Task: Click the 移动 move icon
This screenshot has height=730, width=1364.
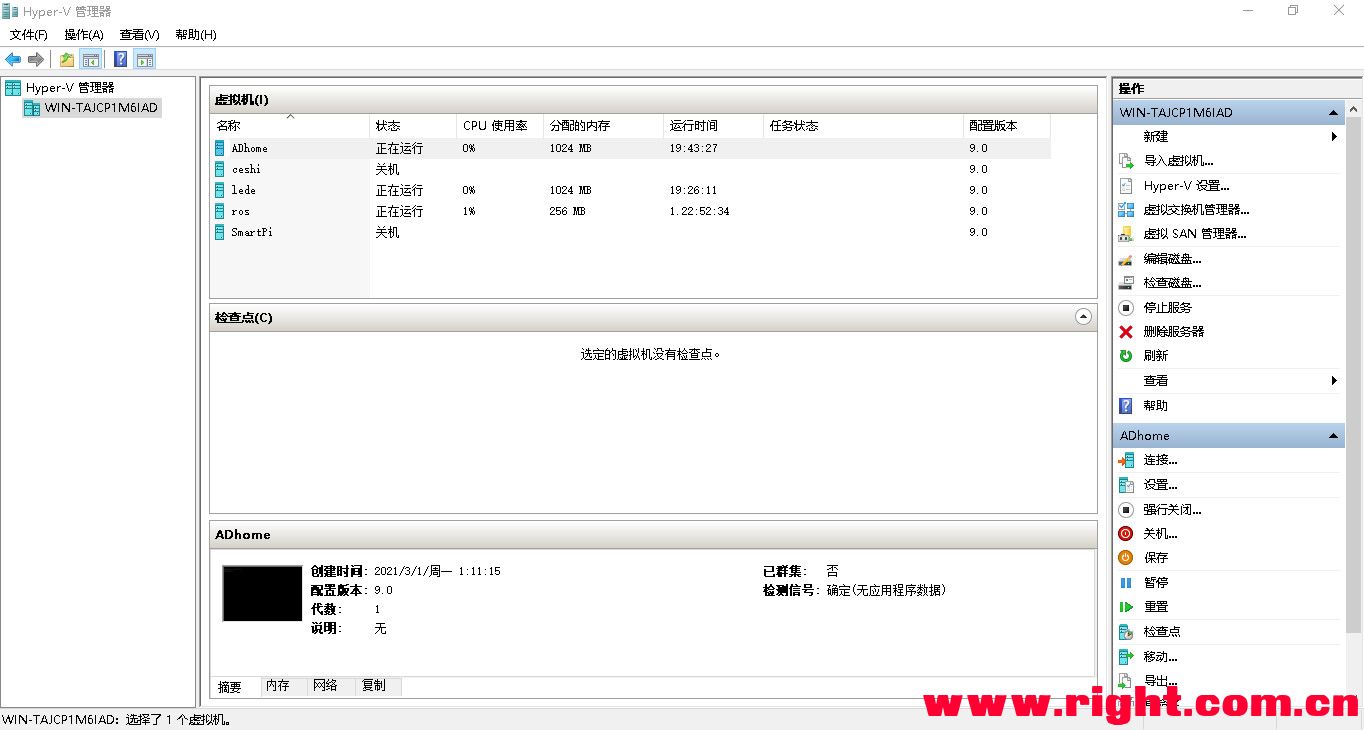Action: click(x=1126, y=657)
